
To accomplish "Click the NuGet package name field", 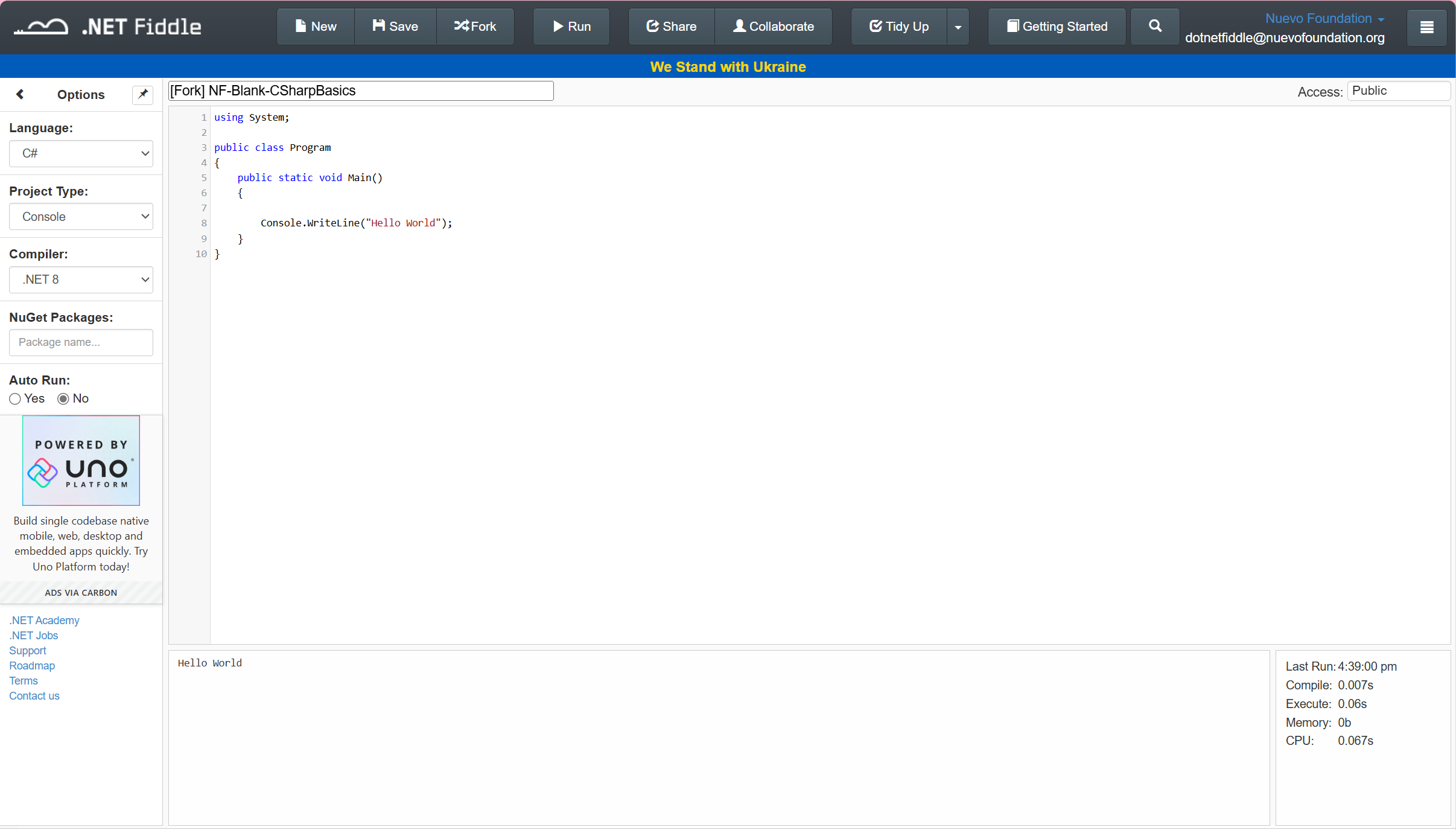I will point(81,342).
